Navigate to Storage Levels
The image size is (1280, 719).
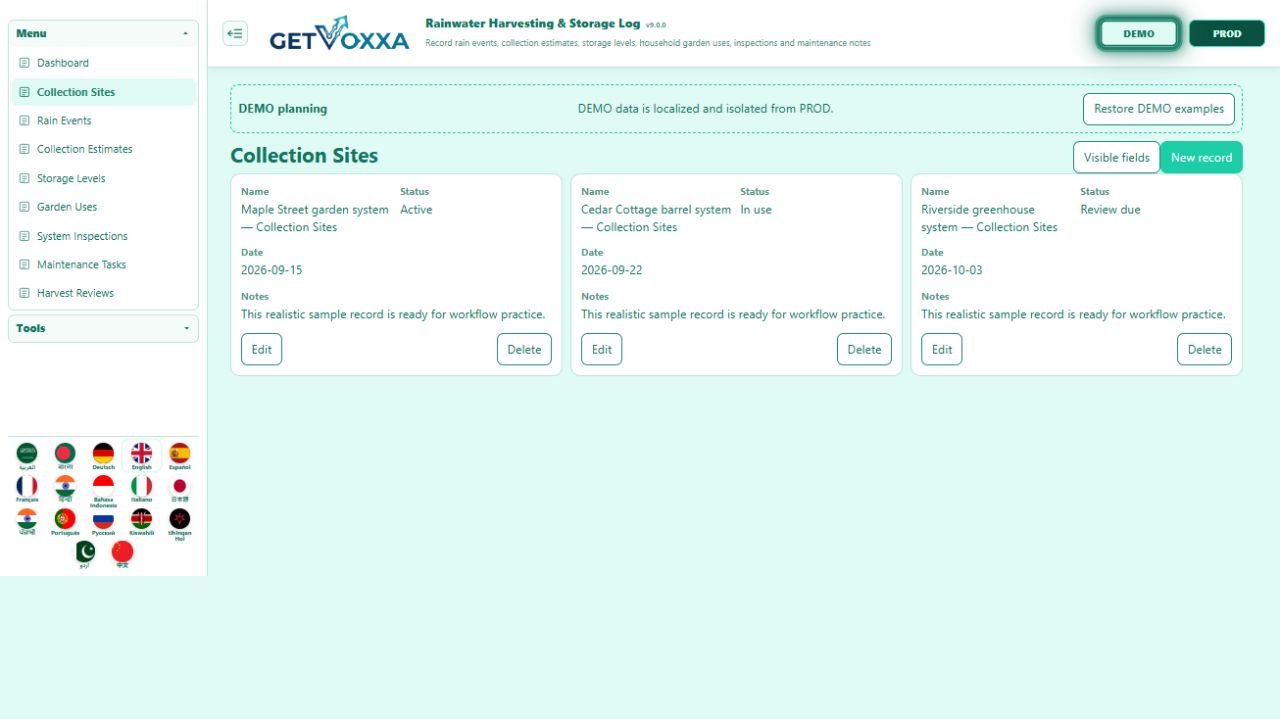pyautogui.click(x=103, y=179)
